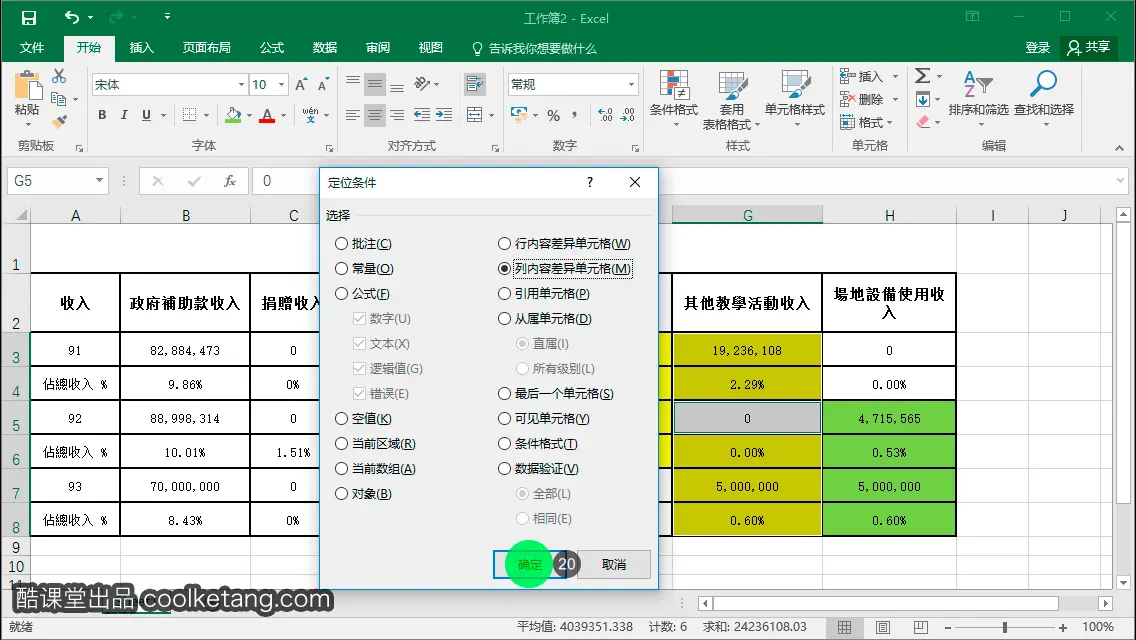Click the Comma Style icon
The height and width of the screenshot is (640, 1136).
[x=575, y=115]
